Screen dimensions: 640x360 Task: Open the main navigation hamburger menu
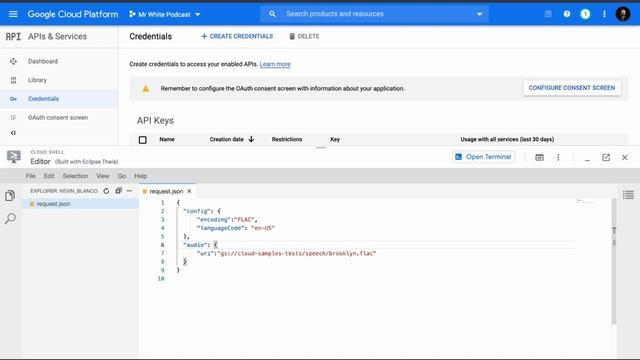13,14
